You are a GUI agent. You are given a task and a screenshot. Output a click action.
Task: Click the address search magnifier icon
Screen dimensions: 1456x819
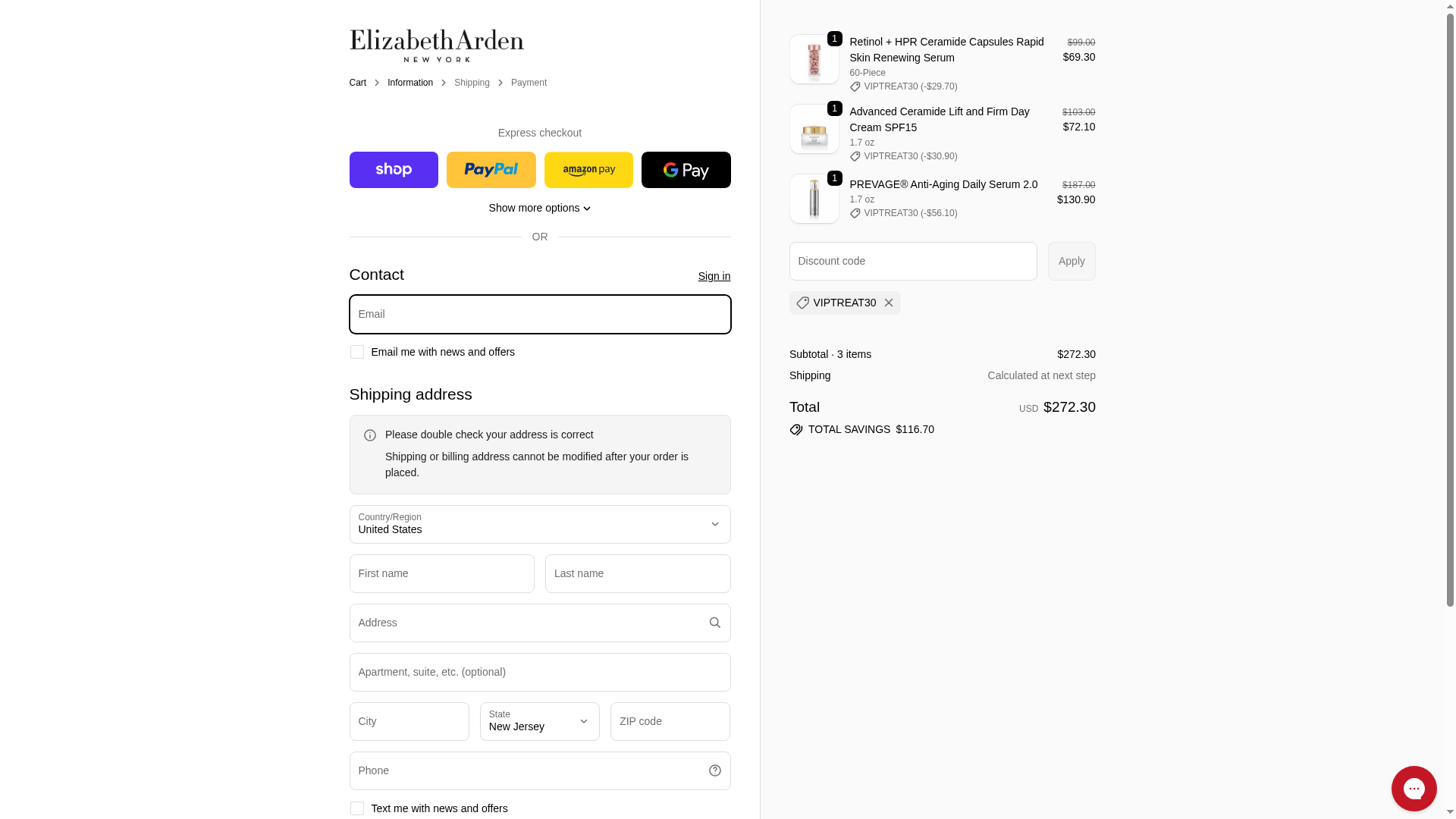(714, 623)
